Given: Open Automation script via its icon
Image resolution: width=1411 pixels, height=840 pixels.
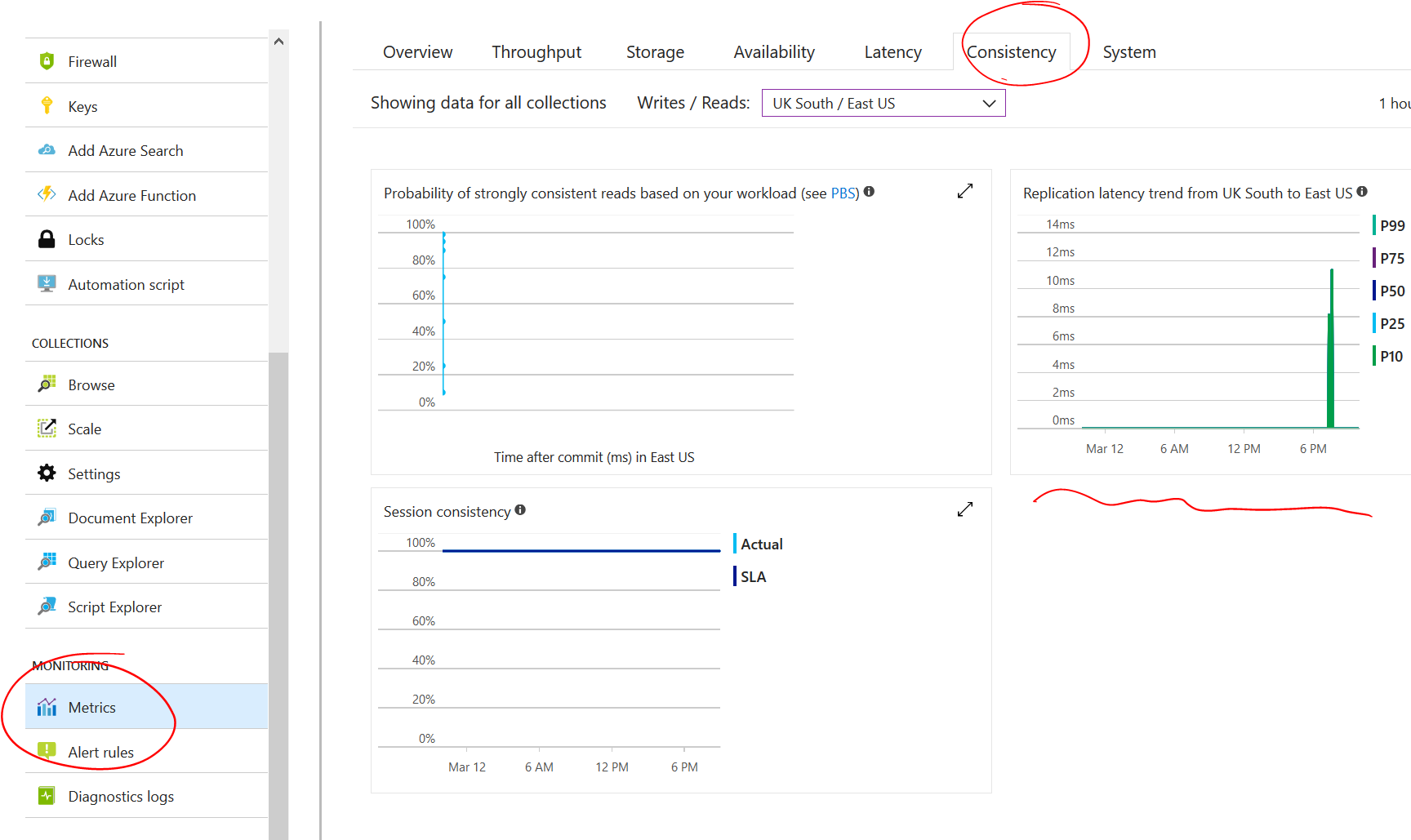Looking at the screenshot, I should pos(47,283).
